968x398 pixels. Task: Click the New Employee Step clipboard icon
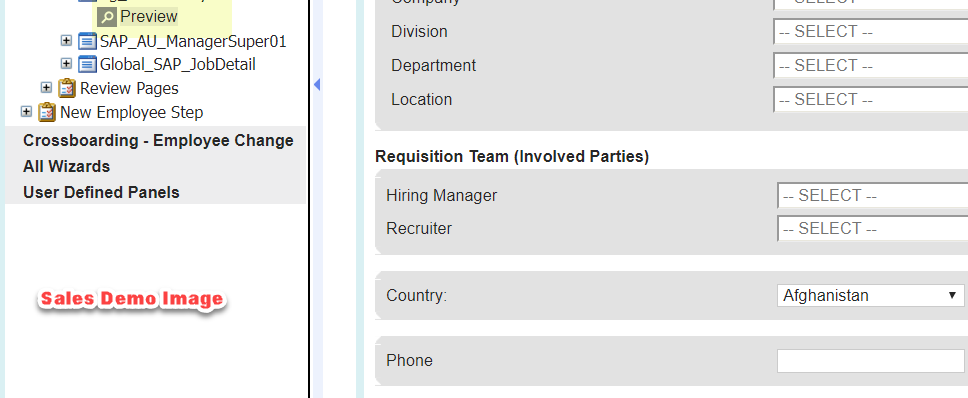[47, 112]
